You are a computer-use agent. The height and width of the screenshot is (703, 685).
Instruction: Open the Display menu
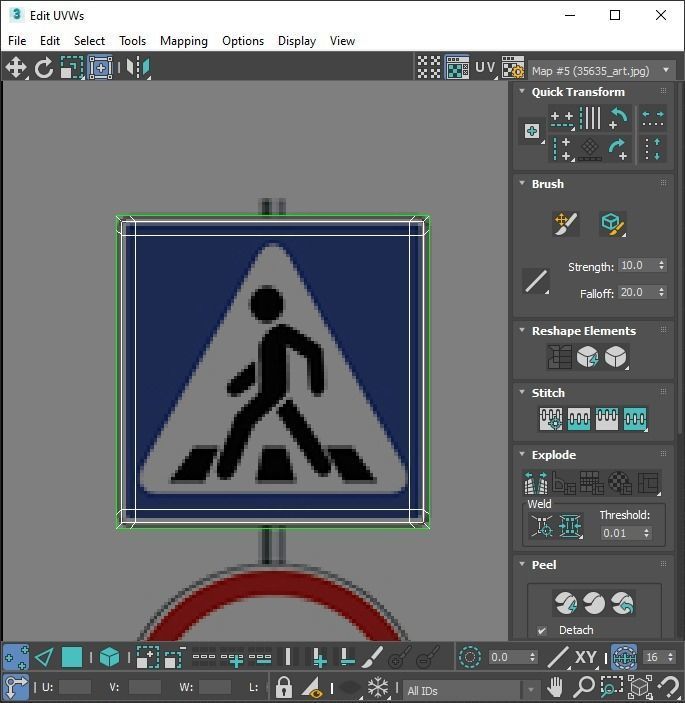[297, 41]
